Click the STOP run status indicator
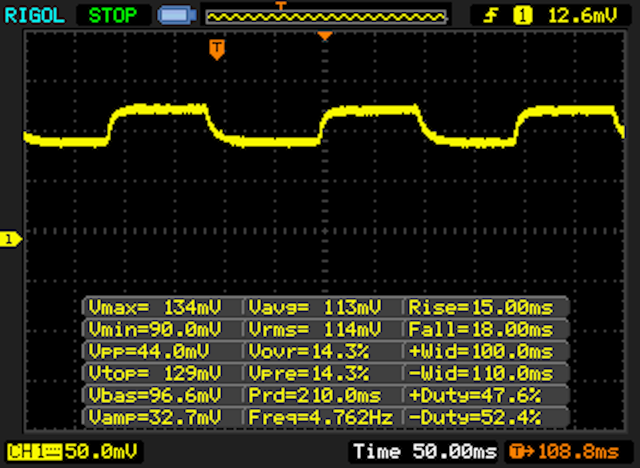Viewport: 640px width, 468px height. 113,16
